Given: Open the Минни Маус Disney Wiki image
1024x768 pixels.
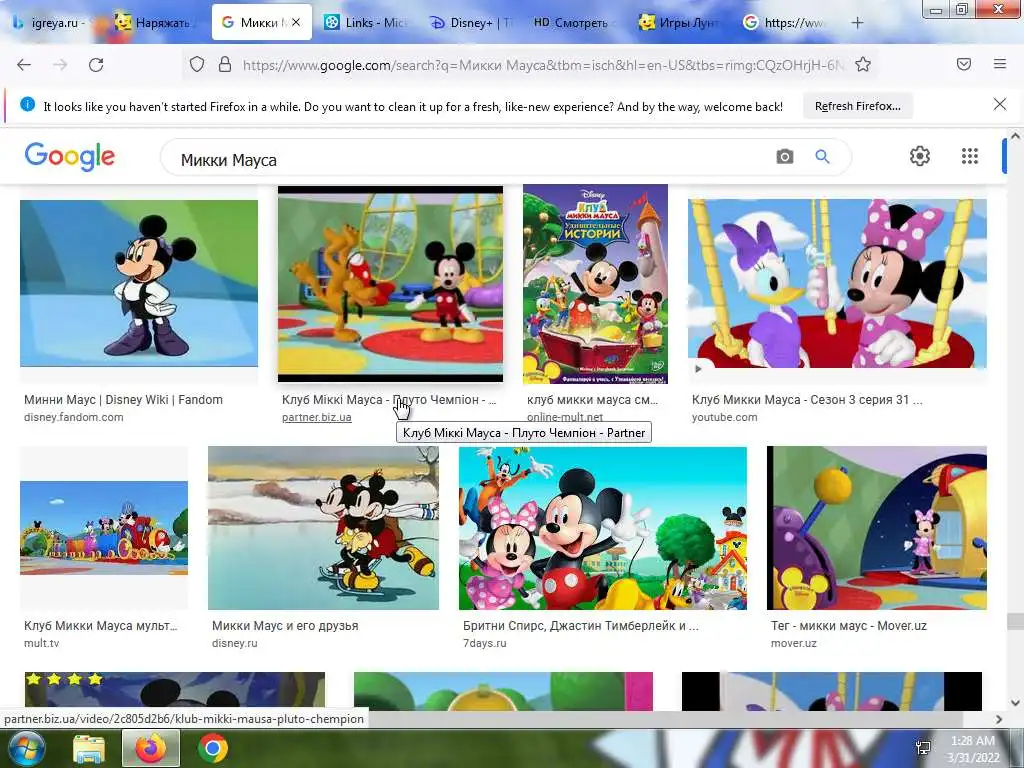Looking at the screenshot, I should (x=139, y=283).
